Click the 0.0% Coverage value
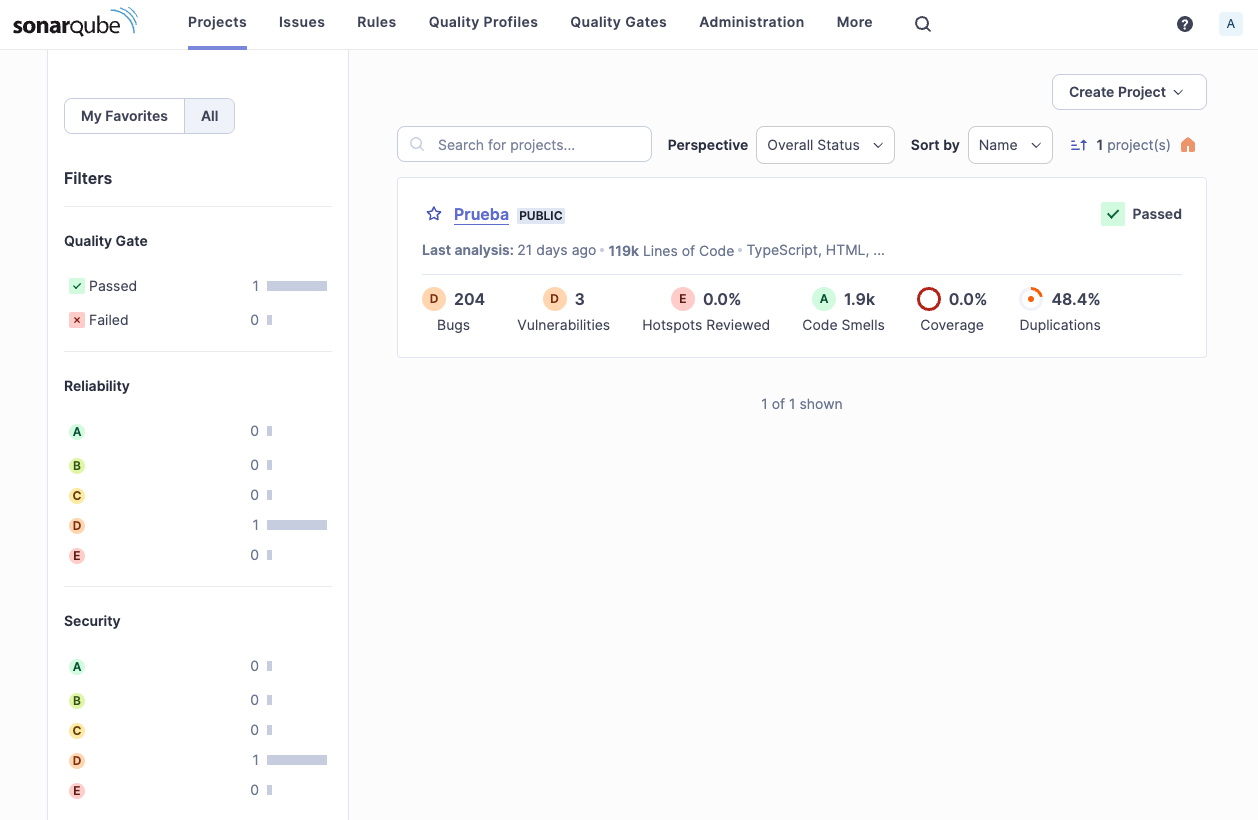This screenshot has width=1258, height=820. pyautogui.click(x=968, y=299)
